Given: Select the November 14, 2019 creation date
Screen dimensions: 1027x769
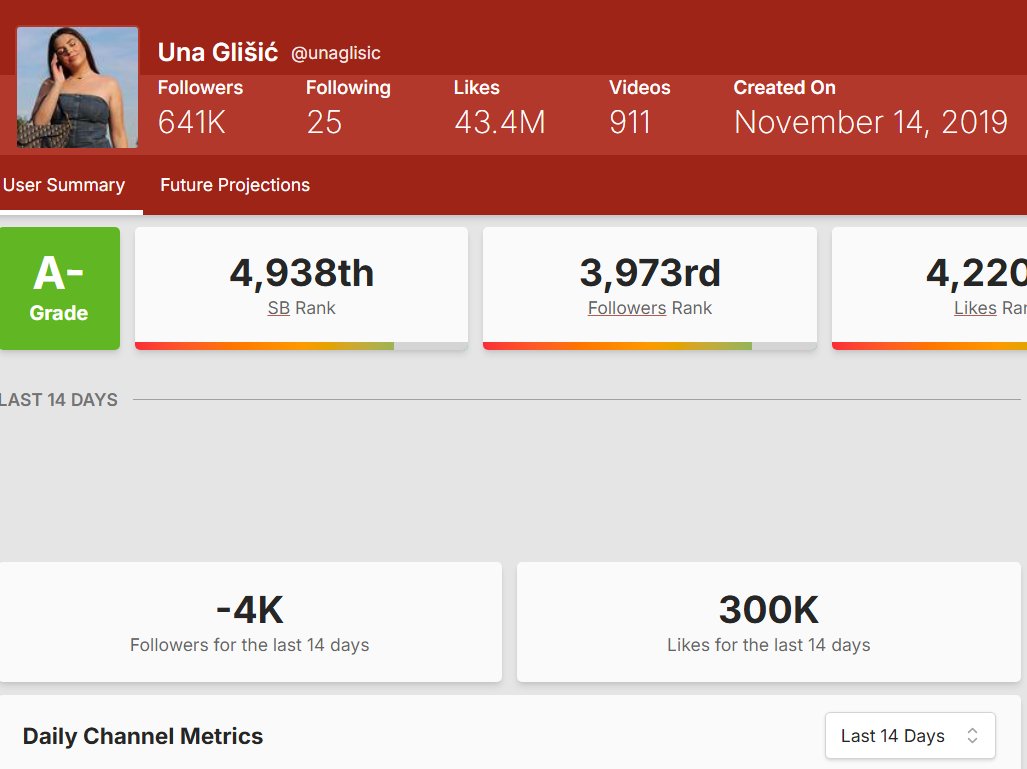Looking at the screenshot, I should (x=870, y=122).
